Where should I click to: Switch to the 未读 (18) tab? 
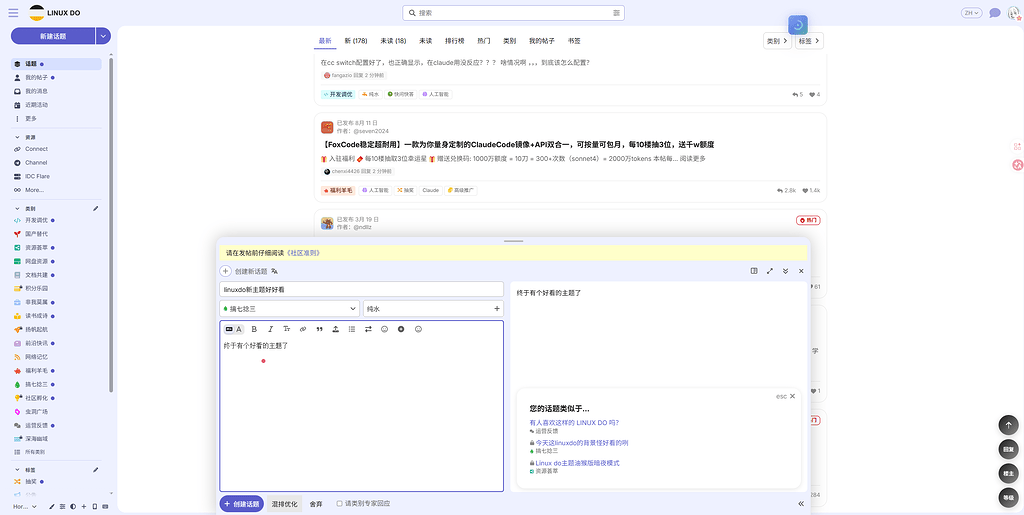[393, 40]
